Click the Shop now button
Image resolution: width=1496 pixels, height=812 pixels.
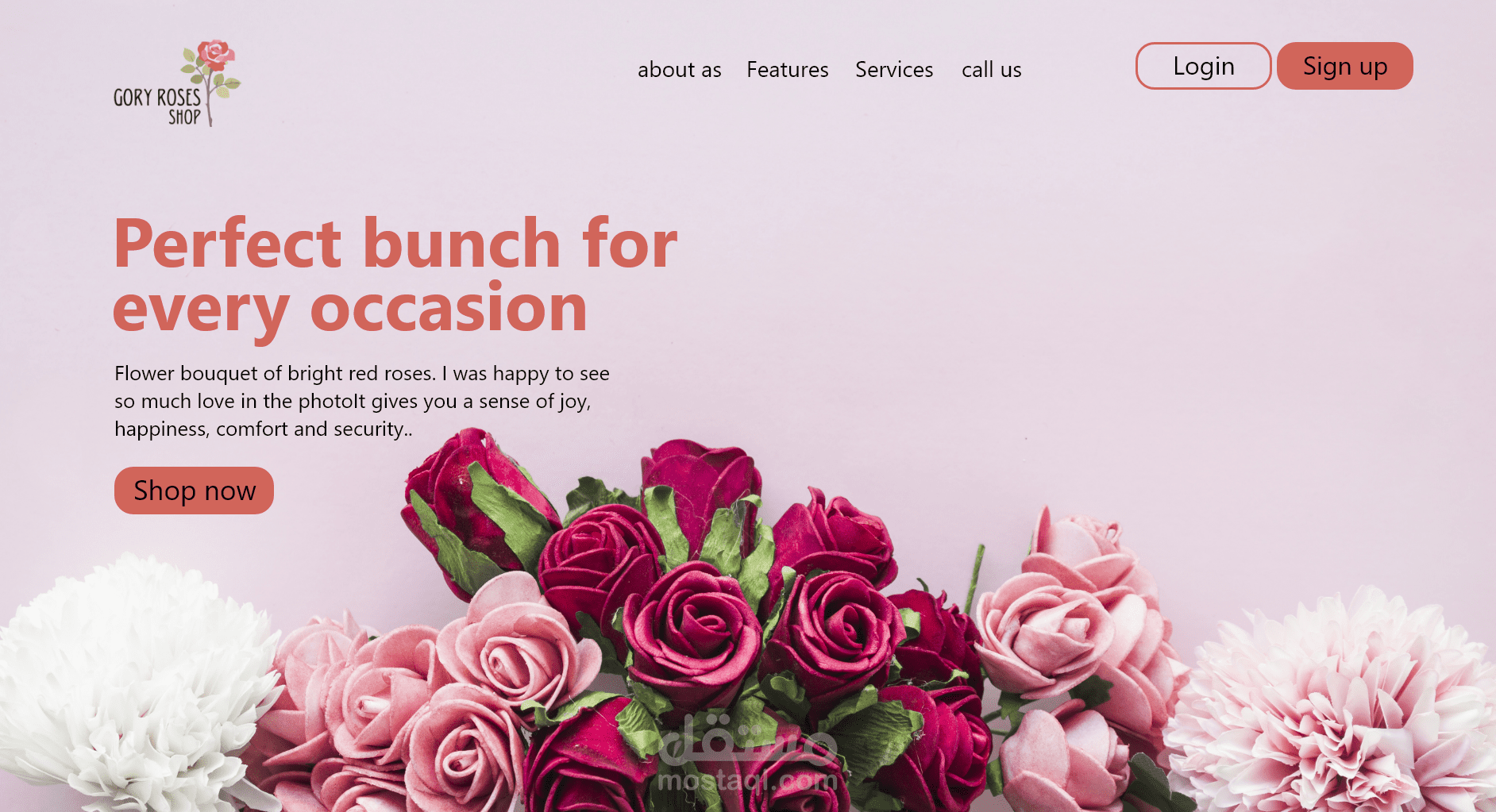(195, 491)
